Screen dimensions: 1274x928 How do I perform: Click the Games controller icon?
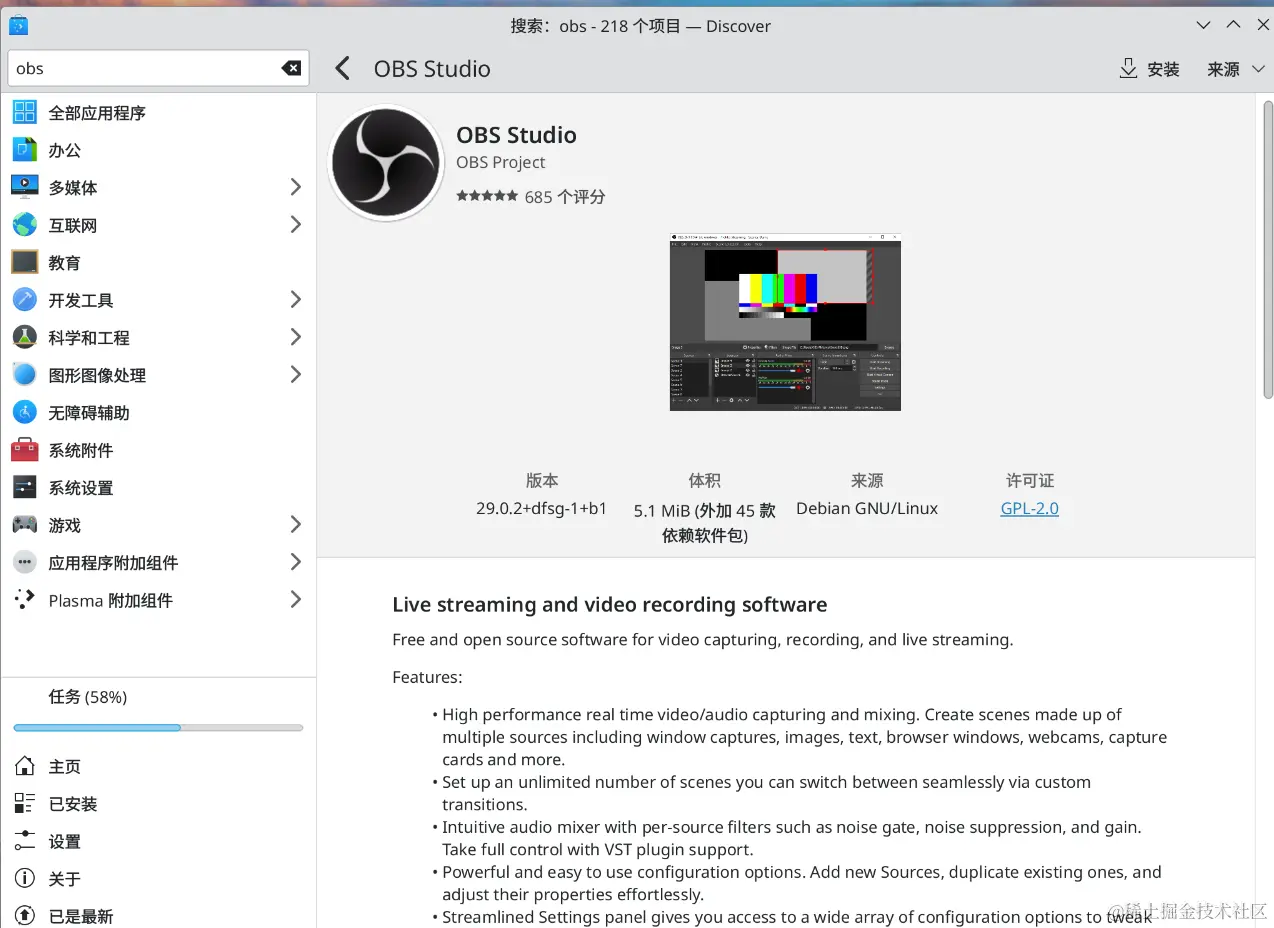pyautogui.click(x=25, y=525)
